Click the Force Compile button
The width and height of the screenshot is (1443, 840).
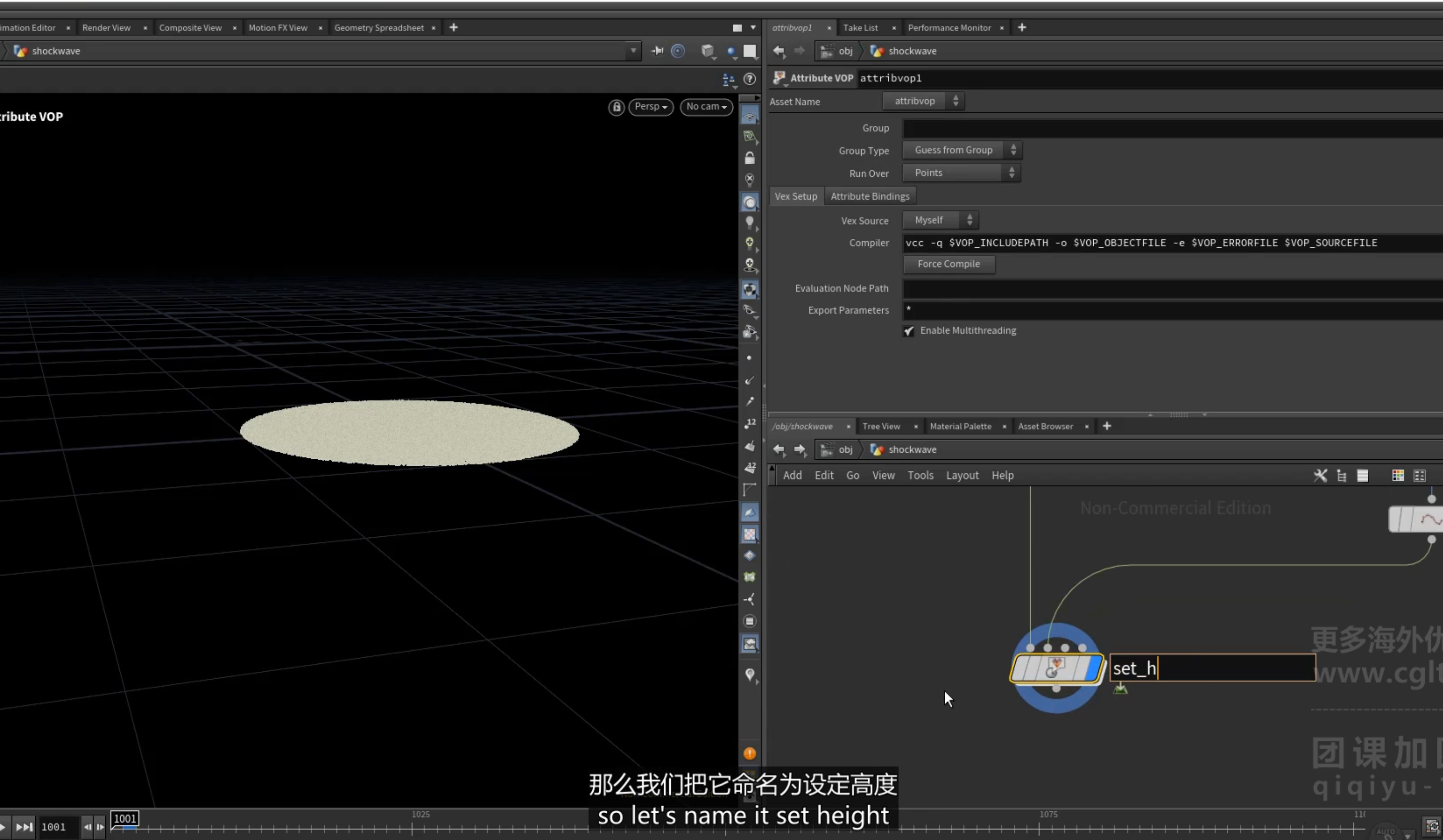pos(949,264)
